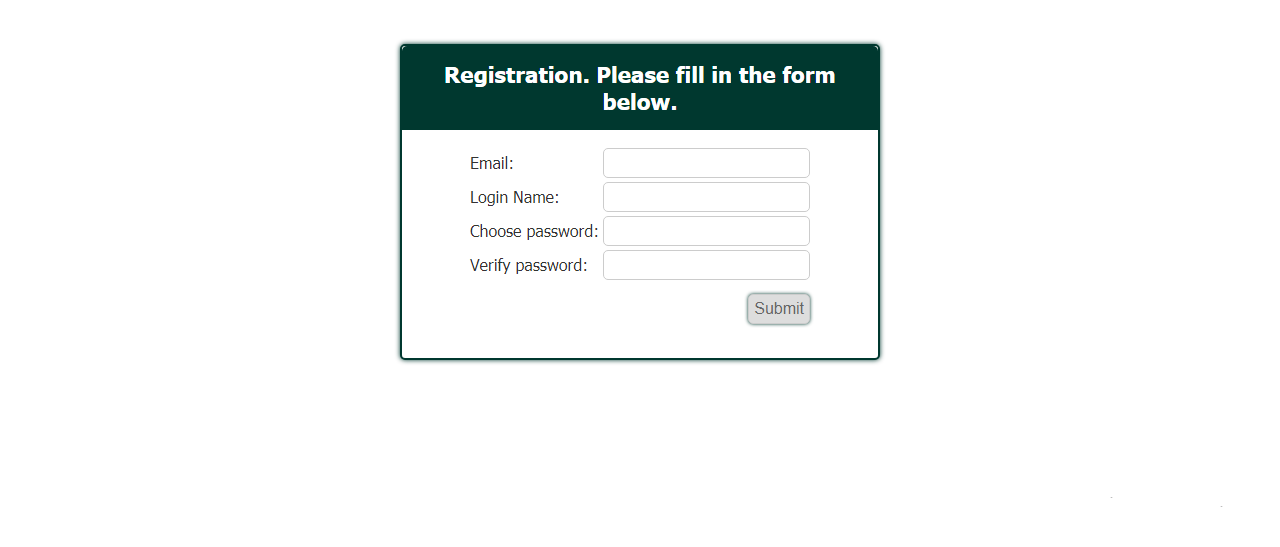Click the 'Choose password:' label
The image size is (1280, 547).
tap(534, 232)
